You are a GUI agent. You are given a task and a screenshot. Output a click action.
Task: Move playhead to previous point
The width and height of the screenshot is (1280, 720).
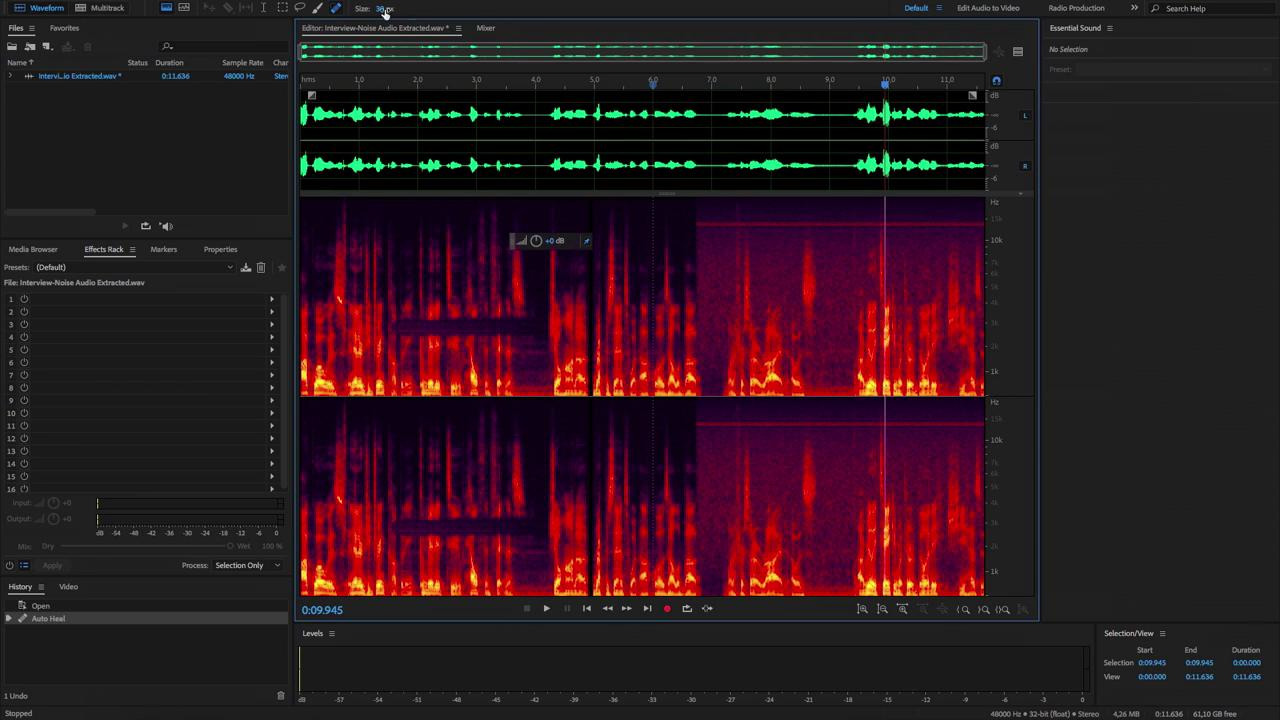[587, 608]
